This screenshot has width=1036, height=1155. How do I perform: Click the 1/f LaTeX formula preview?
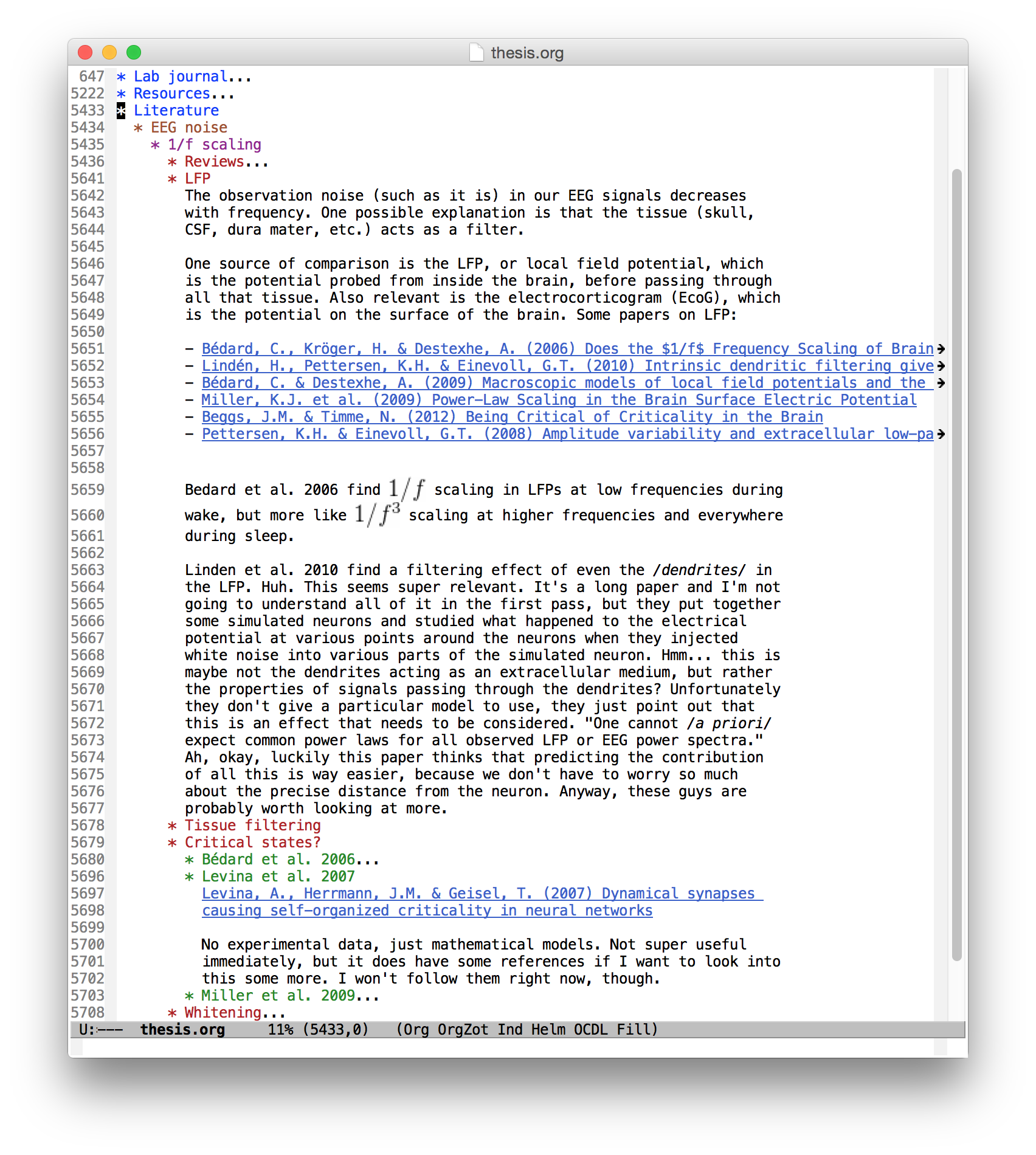407,489
